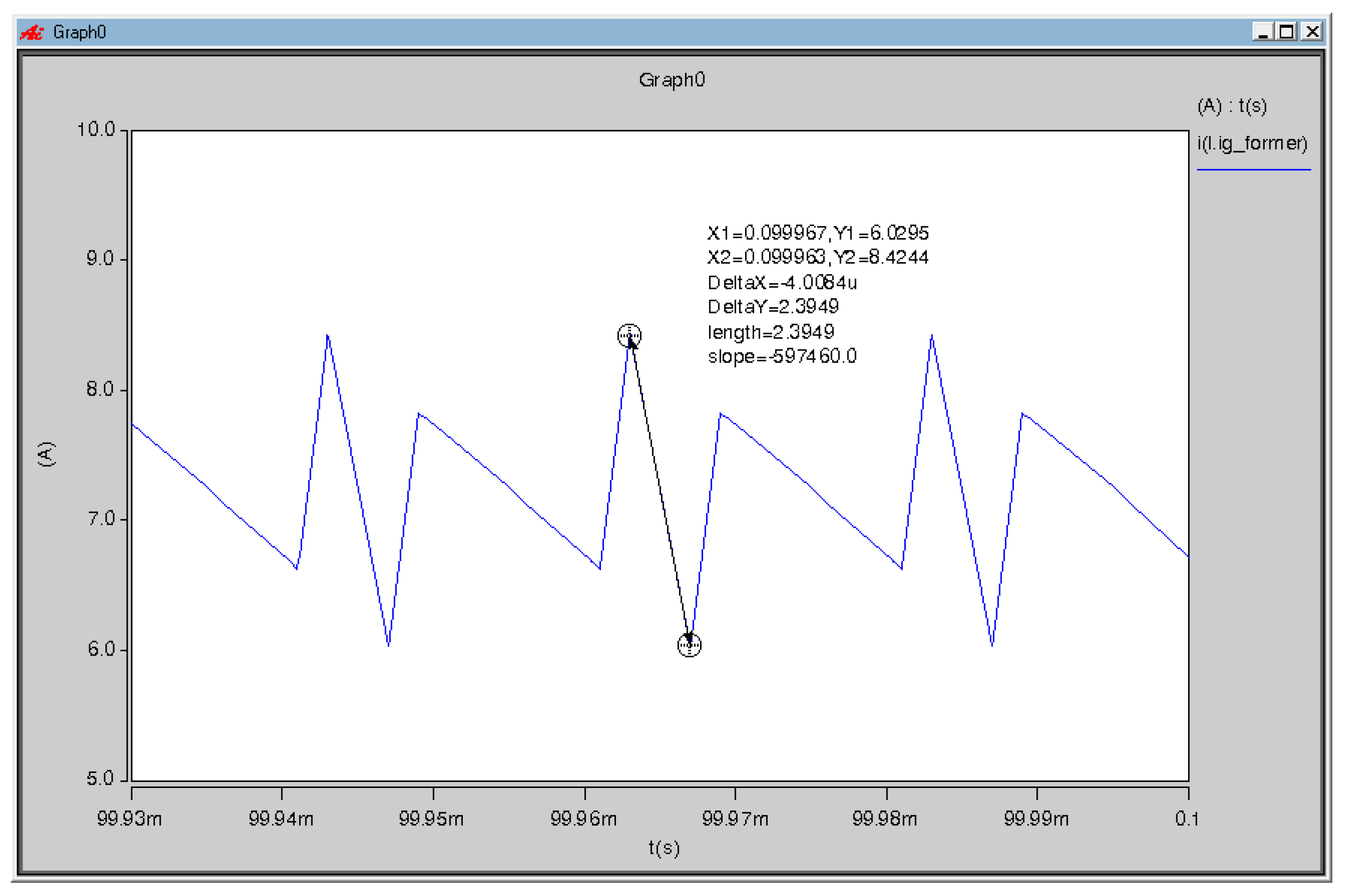Select the i(l.ig_former) signal label
Viewport: 1346px width, 896px height.
tap(1252, 143)
